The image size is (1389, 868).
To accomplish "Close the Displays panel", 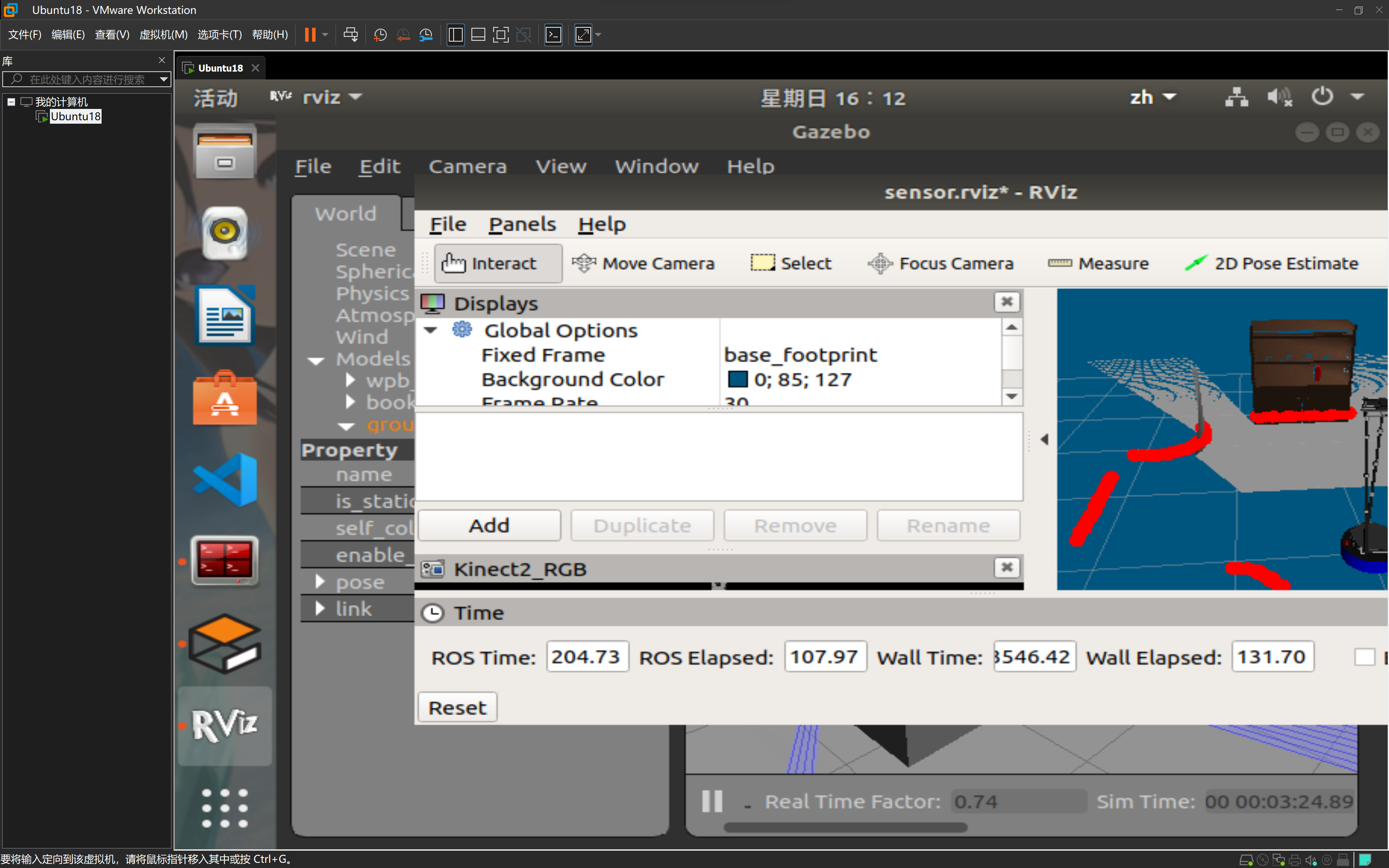I will (1007, 302).
